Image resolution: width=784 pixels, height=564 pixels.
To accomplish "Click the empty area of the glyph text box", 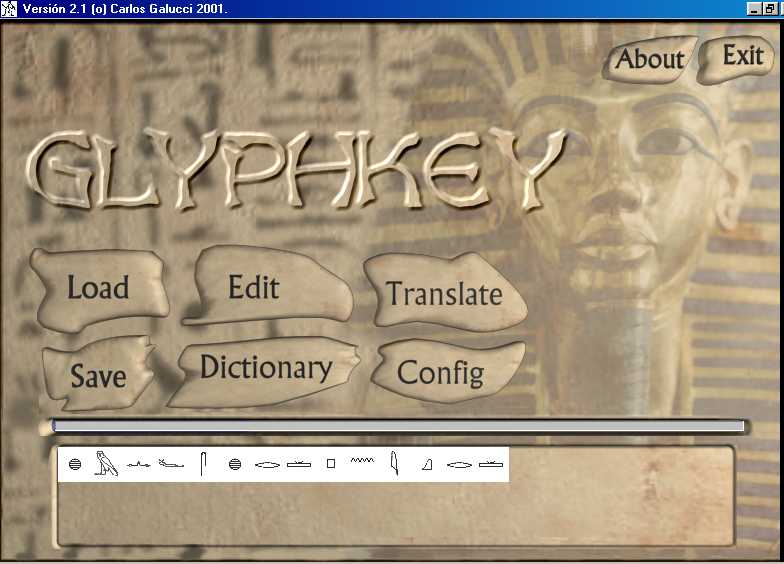I will [395, 512].
